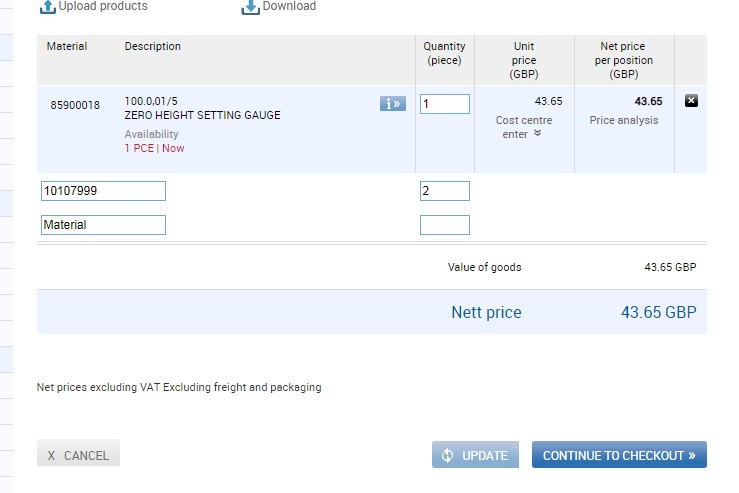This screenshot has height=493, width=739.
Task: Select Nett price total 43.65 GBP
Action: click(x=658, y=312)
